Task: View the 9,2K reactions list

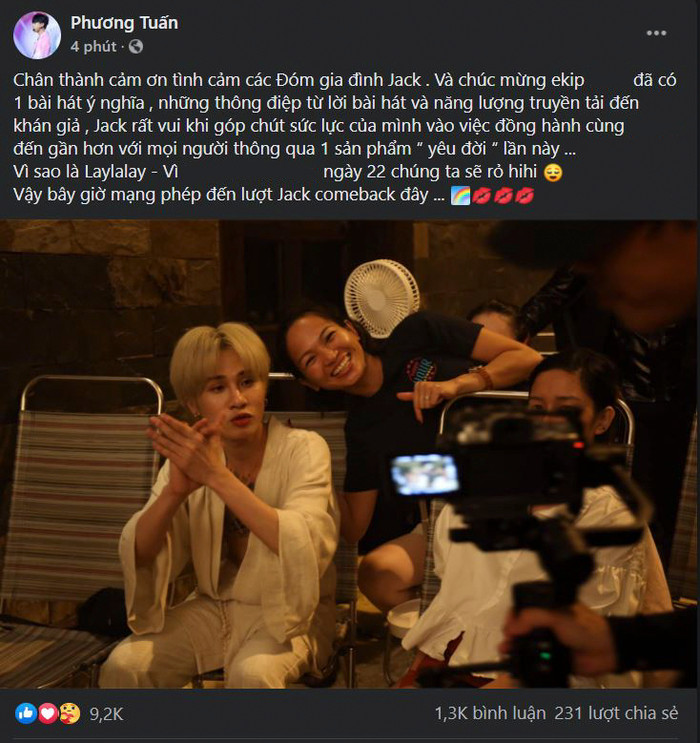Action: pos(105,713)
